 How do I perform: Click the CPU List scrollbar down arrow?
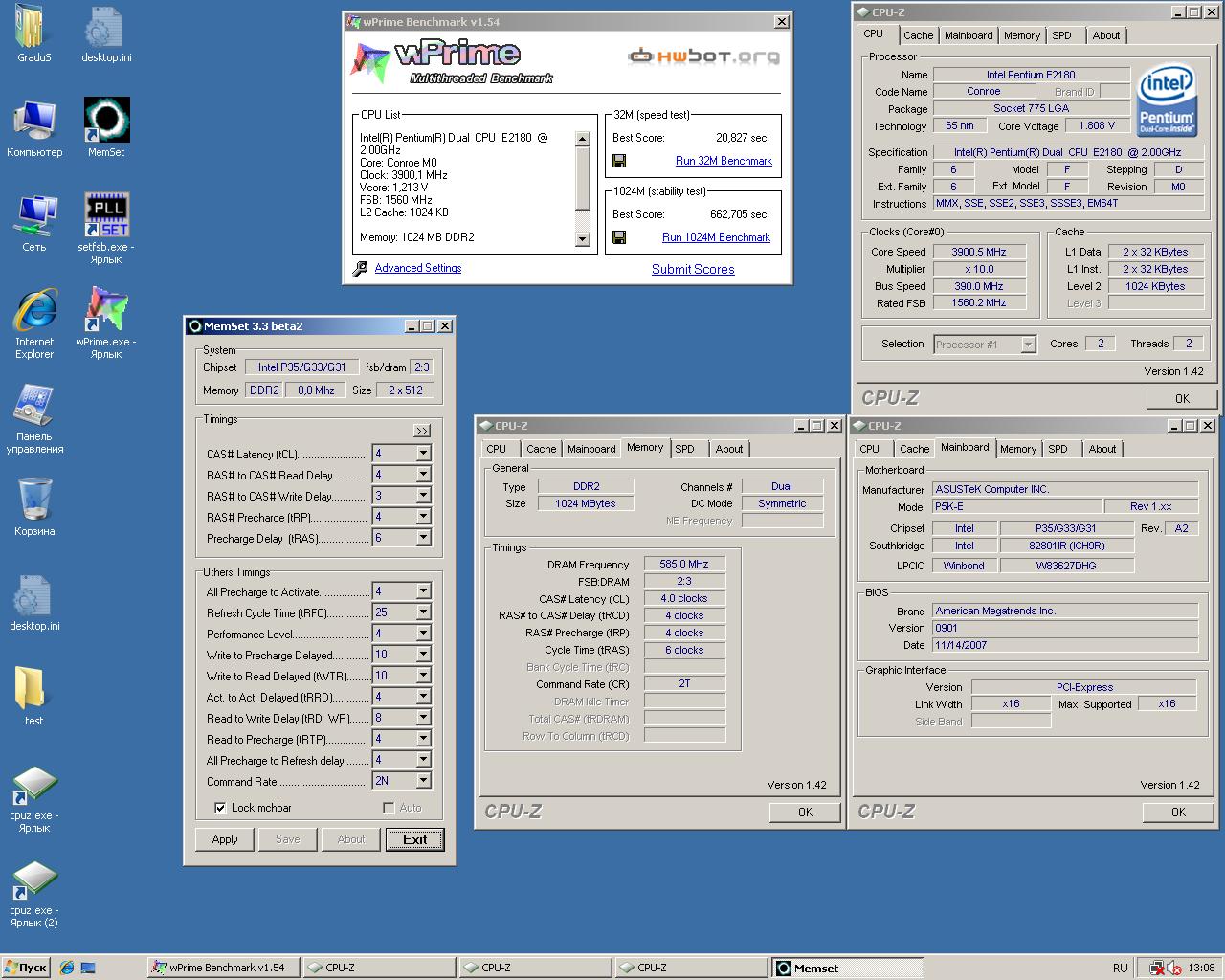(582, 239)
